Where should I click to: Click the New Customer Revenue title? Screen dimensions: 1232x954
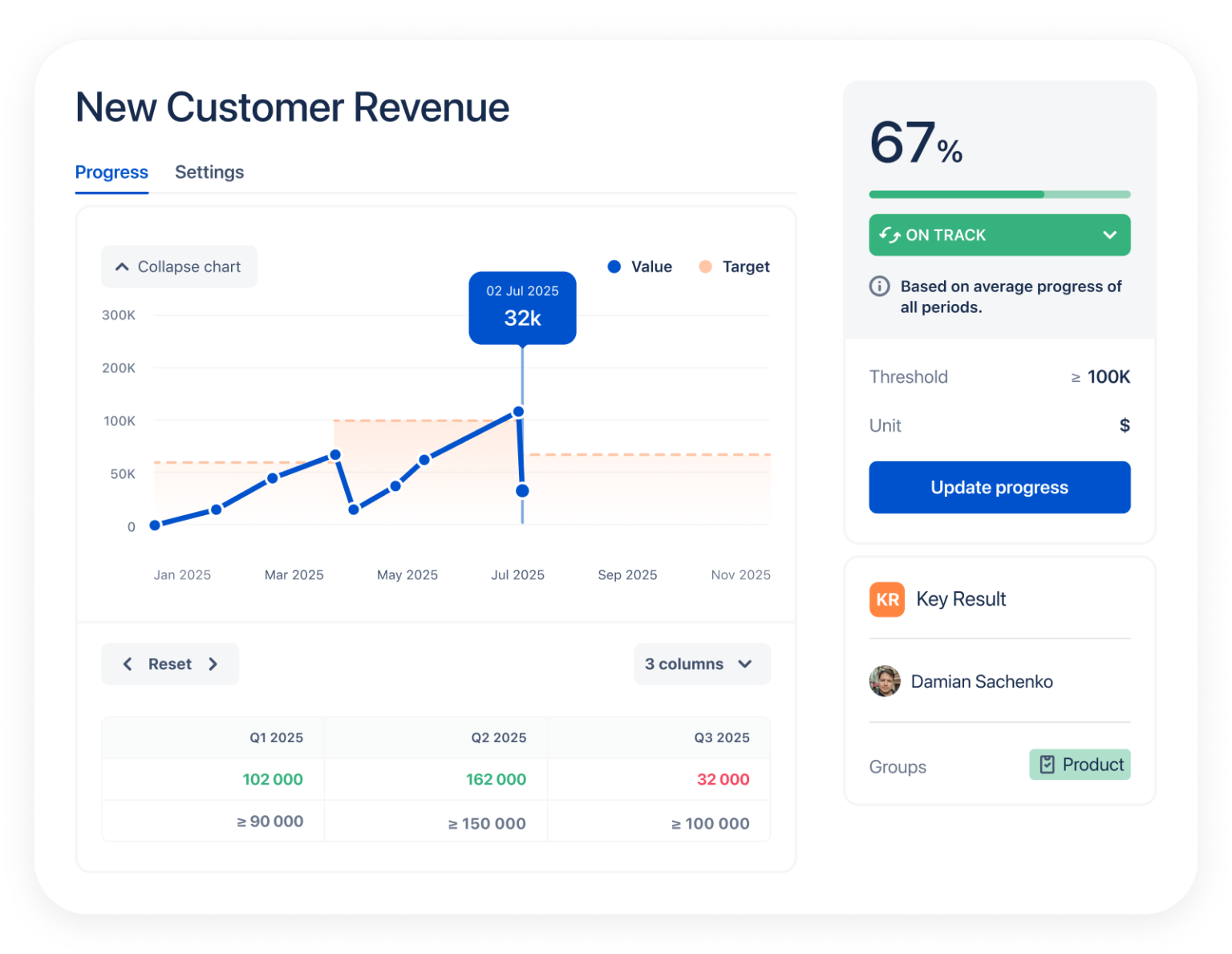coord(292,108)
